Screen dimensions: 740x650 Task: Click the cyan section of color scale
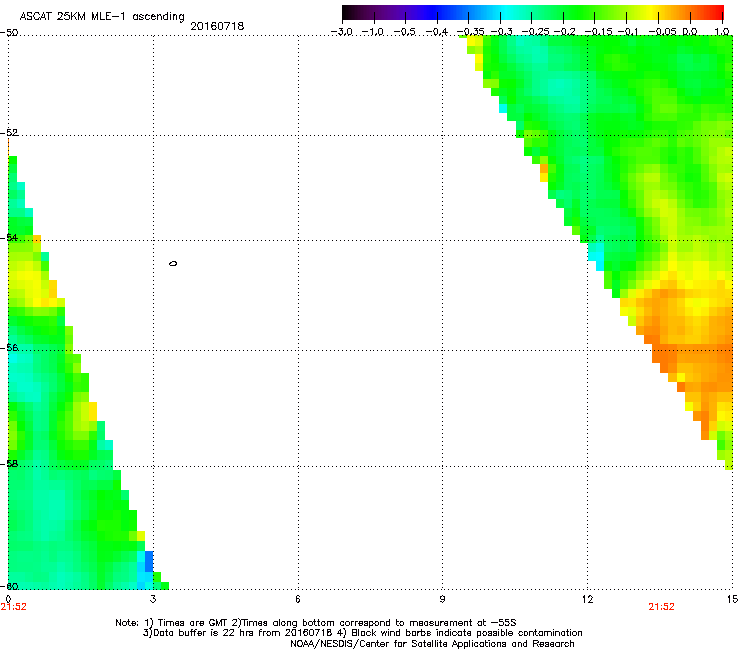click(505, 13)
